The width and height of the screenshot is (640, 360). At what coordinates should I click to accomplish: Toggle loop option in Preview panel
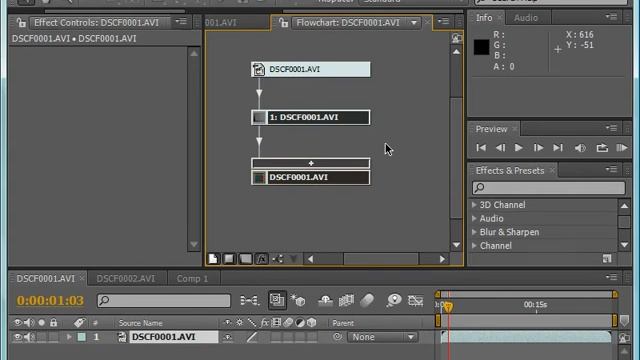tap(602, 148)
